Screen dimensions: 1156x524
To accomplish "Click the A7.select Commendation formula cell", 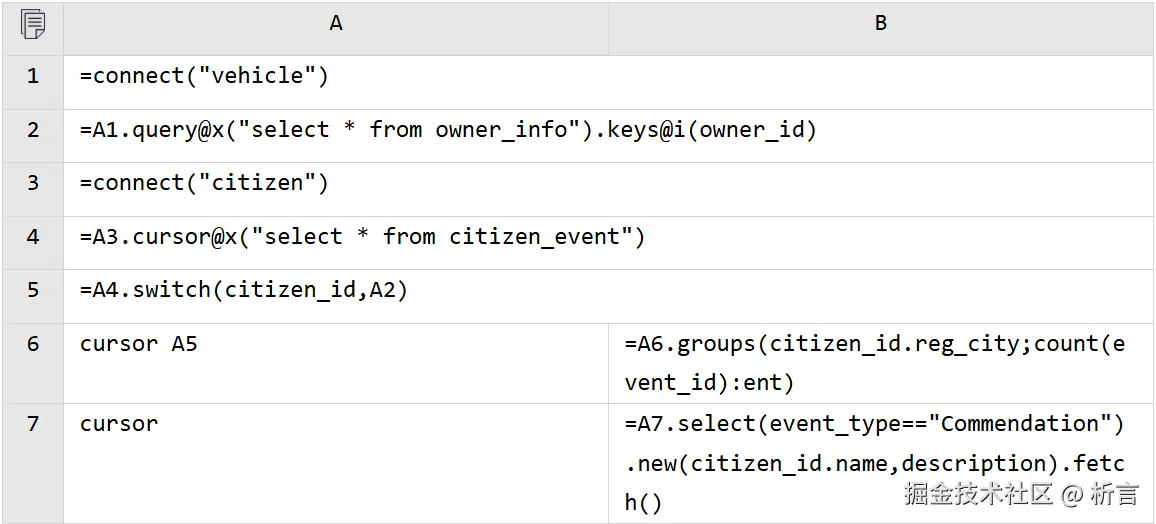I will [874, 462].
